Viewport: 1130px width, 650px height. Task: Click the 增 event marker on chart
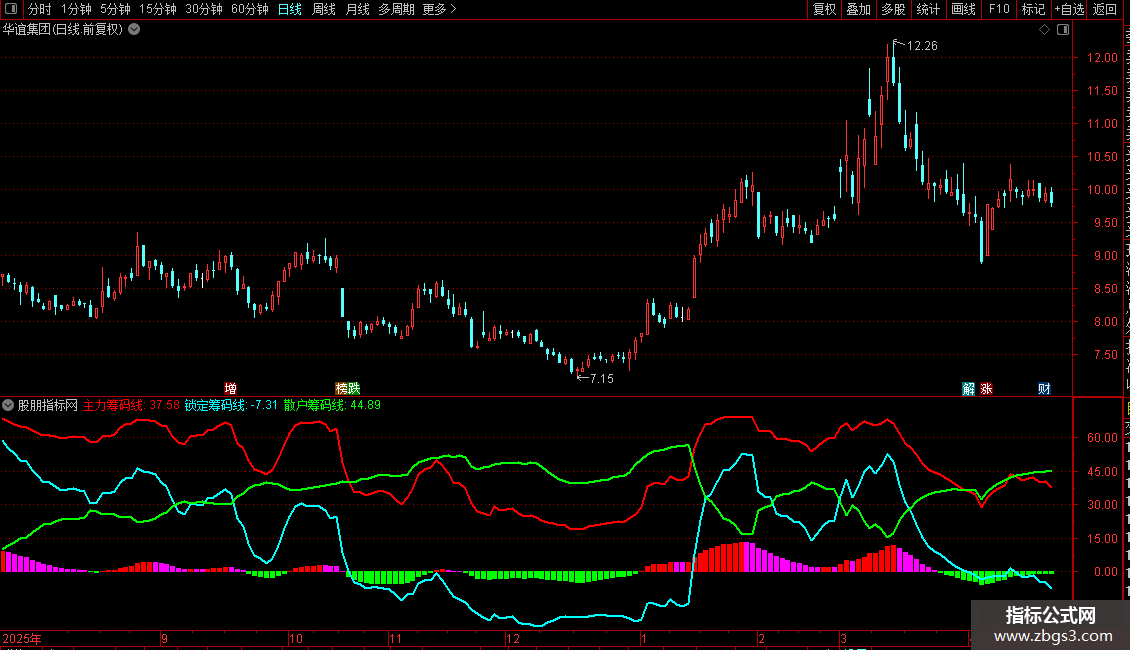point(231,389)
